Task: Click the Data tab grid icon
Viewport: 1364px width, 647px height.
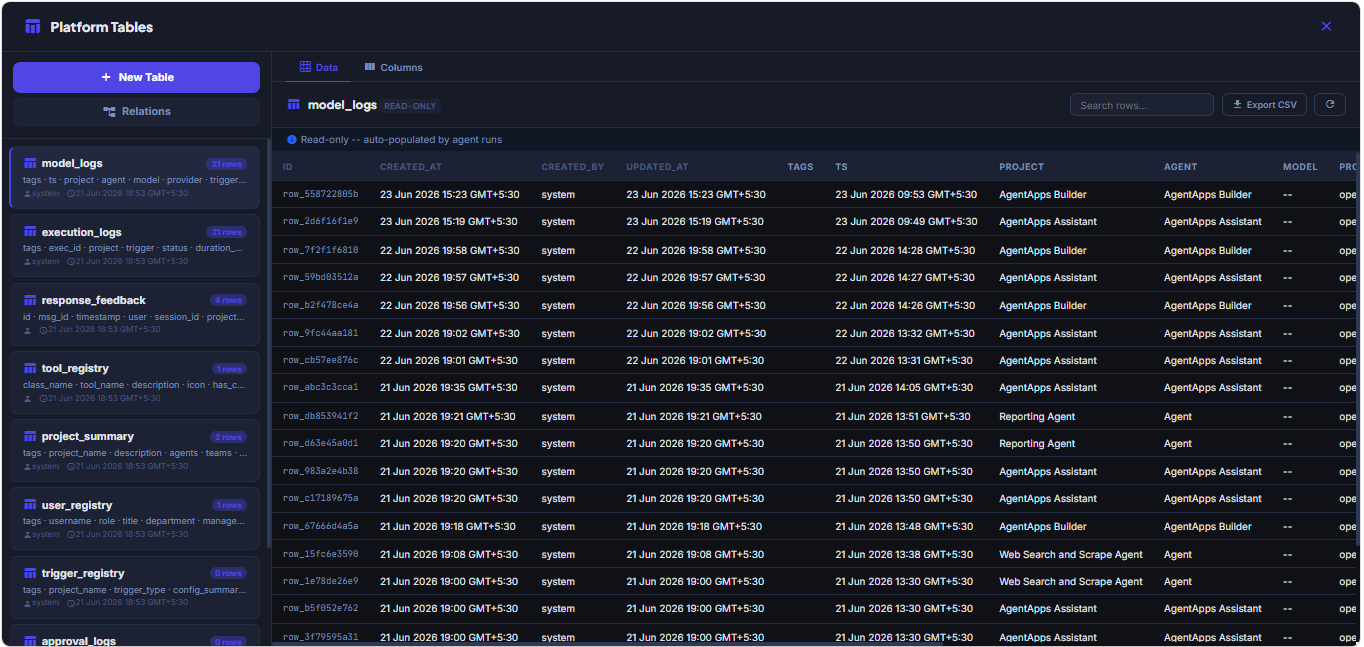Action: [305, 67]
